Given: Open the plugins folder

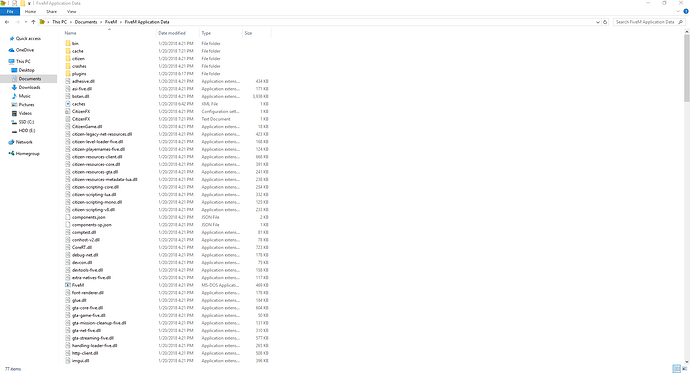Looking at the screenshot, I should tap(79, 74).
